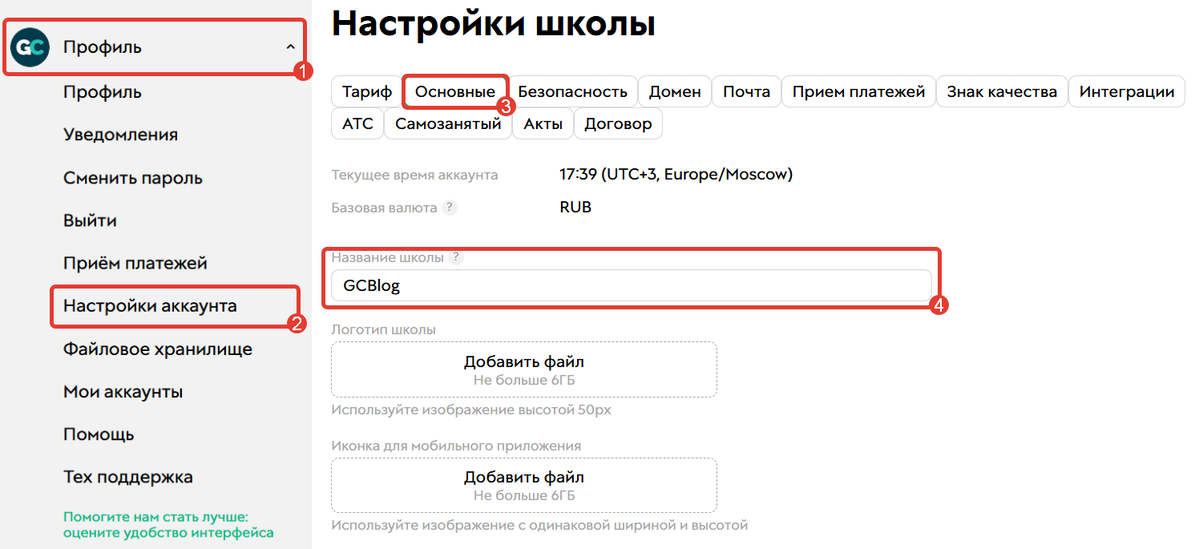Open the Знак качества tab
This screenshot has width=1199, height=549.
[1002, 92]
